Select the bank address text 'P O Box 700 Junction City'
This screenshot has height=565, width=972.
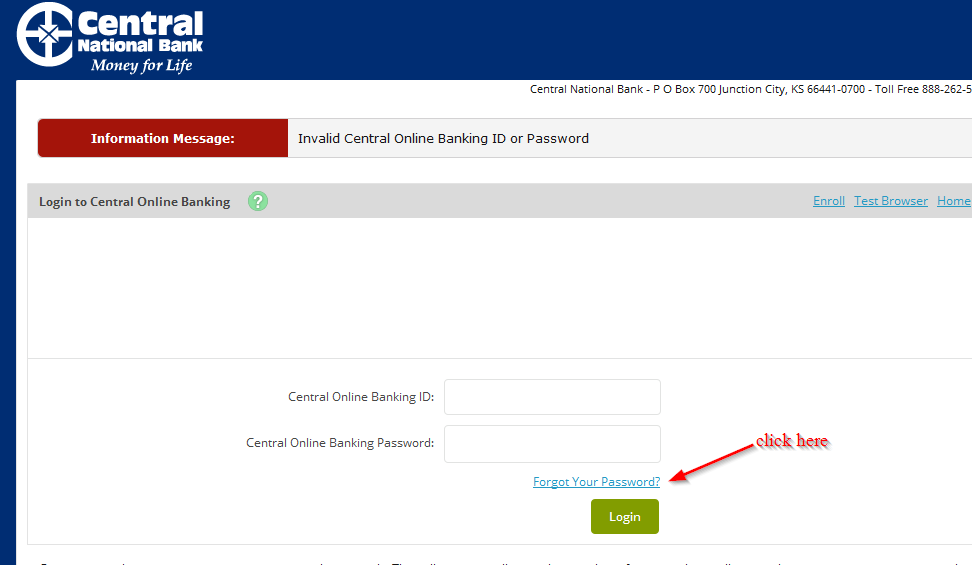point(720,89)
